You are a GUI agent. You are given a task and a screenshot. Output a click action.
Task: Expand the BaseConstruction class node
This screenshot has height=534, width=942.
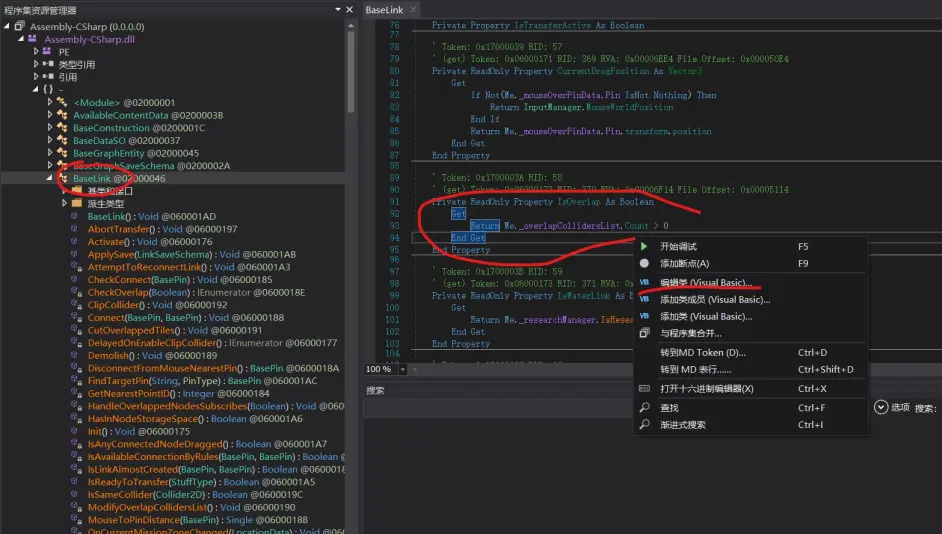[50, 127]
